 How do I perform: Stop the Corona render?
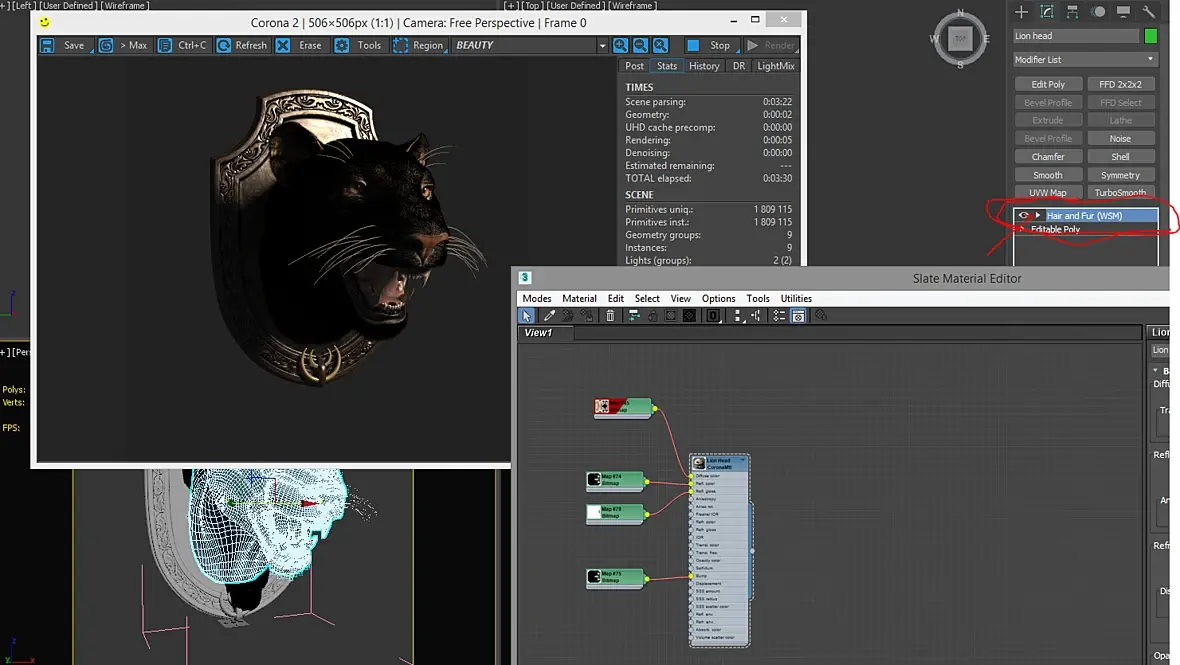pyautogui.click(x=710, y=45)
